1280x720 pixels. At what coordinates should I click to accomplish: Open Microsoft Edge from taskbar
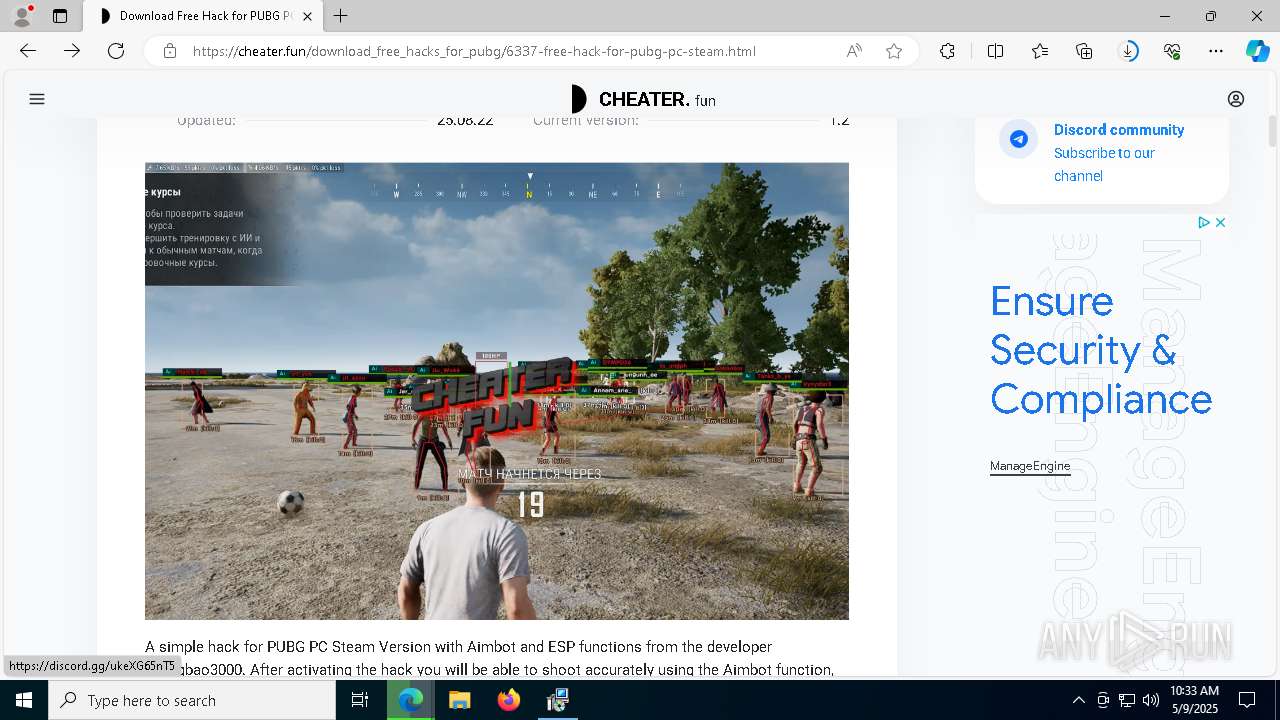point(410,700)
